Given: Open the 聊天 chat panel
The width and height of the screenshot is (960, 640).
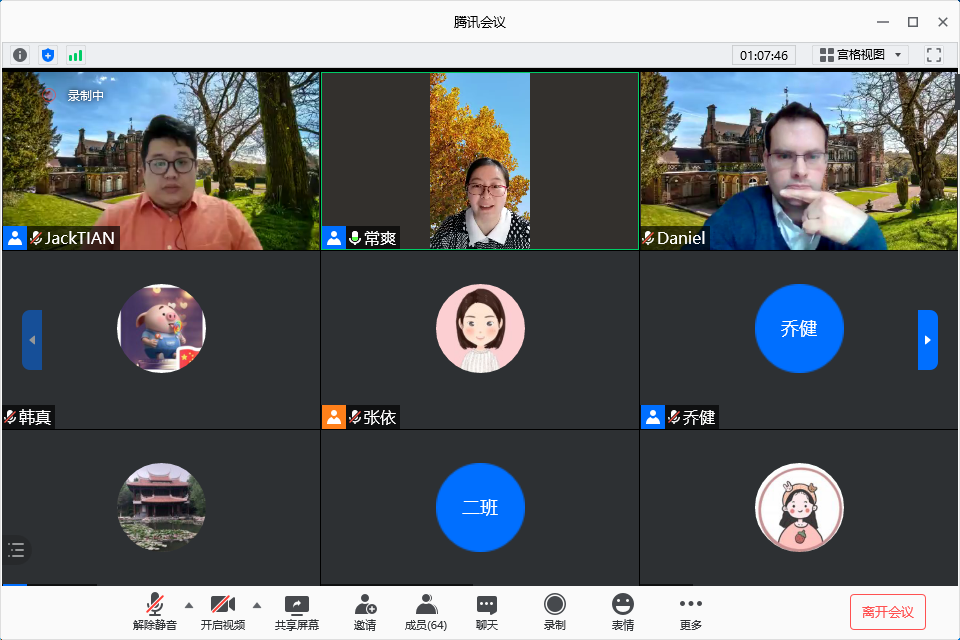Looking at the screenshot, I should tap(487, 612).
